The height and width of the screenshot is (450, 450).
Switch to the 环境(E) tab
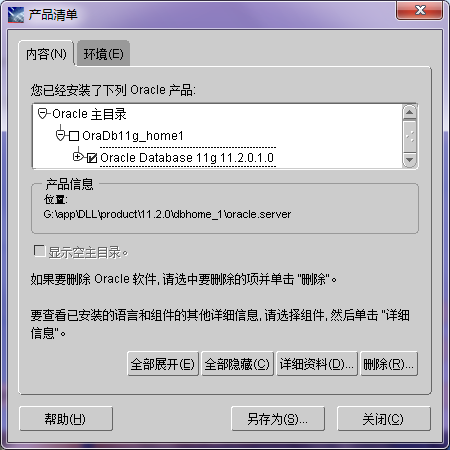click(103, 54)
